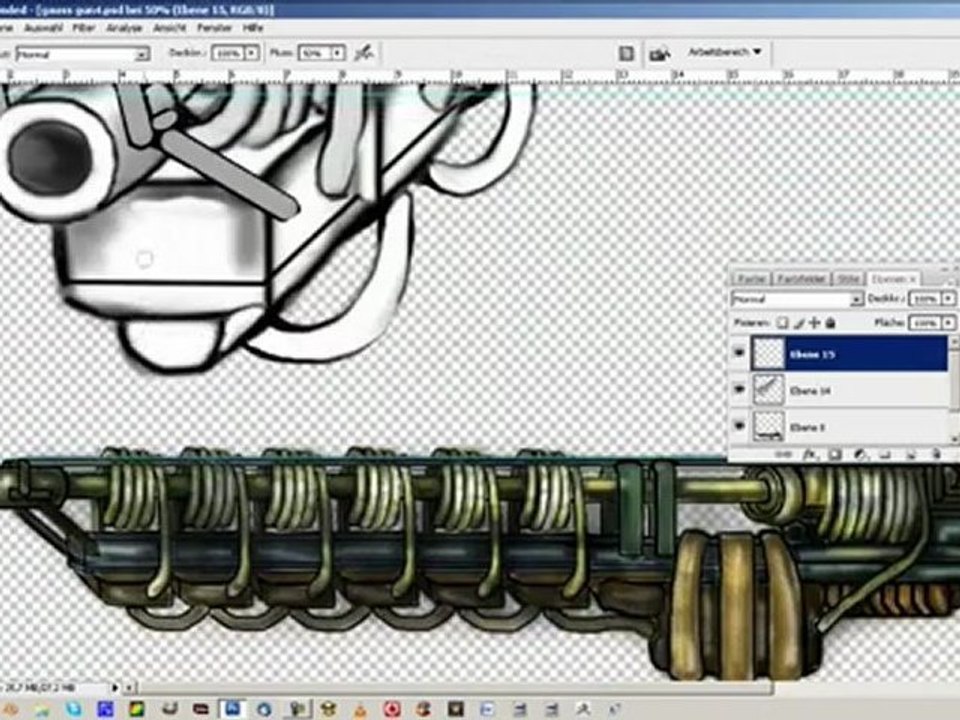The image size is (960, 720).
Task: Hide the bottom visible layer's eye icon
Action: click(x=740, y=425)
